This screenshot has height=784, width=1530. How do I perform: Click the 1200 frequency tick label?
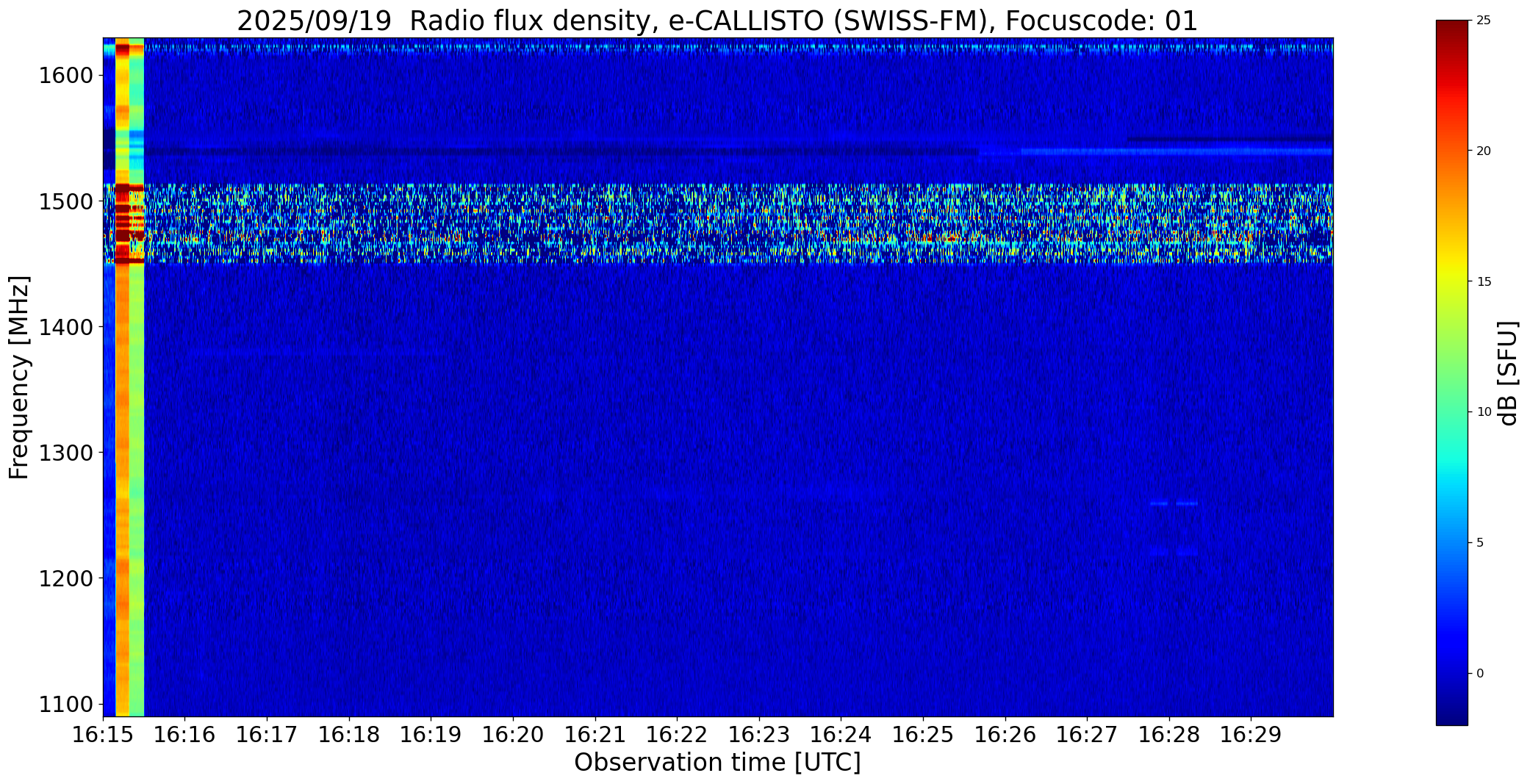pos(66,578)
